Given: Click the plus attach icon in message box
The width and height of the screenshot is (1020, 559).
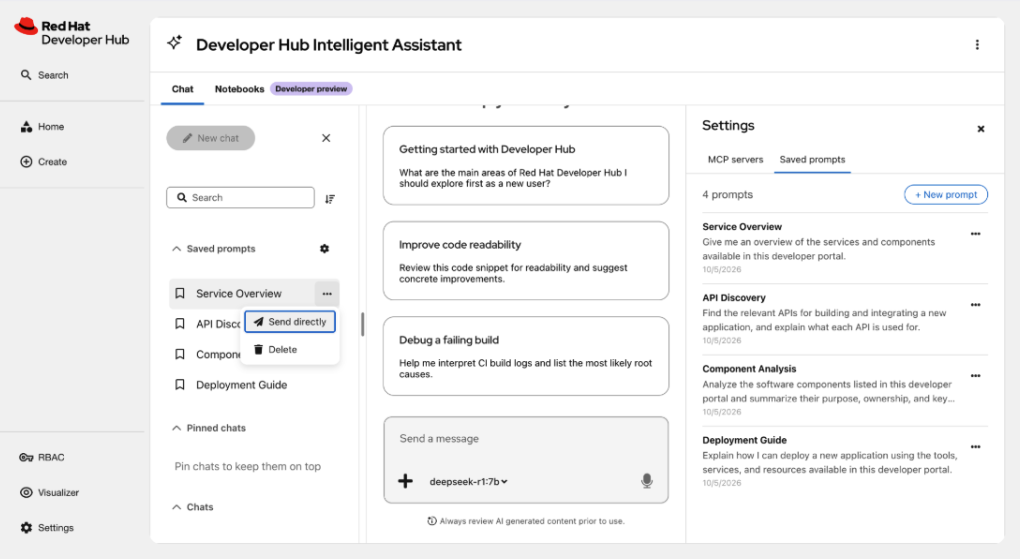Looking at the screenshot, I should click(405, 481).
